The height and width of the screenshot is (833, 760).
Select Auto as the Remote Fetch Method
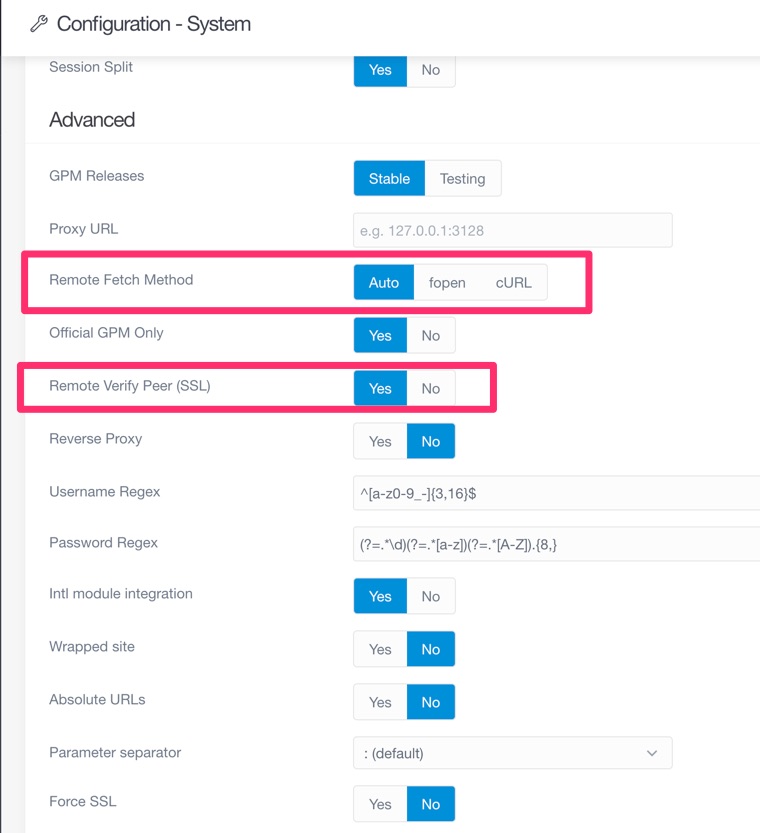(383, 282)
